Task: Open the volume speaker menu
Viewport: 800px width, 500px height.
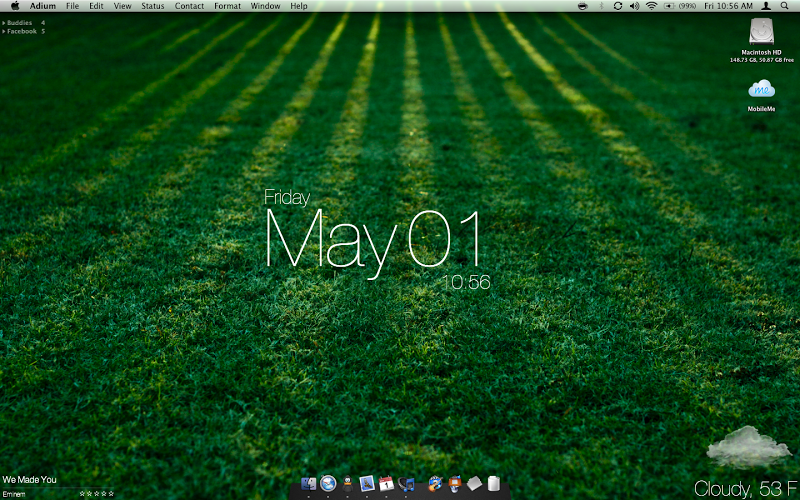Action: [634, 6]
